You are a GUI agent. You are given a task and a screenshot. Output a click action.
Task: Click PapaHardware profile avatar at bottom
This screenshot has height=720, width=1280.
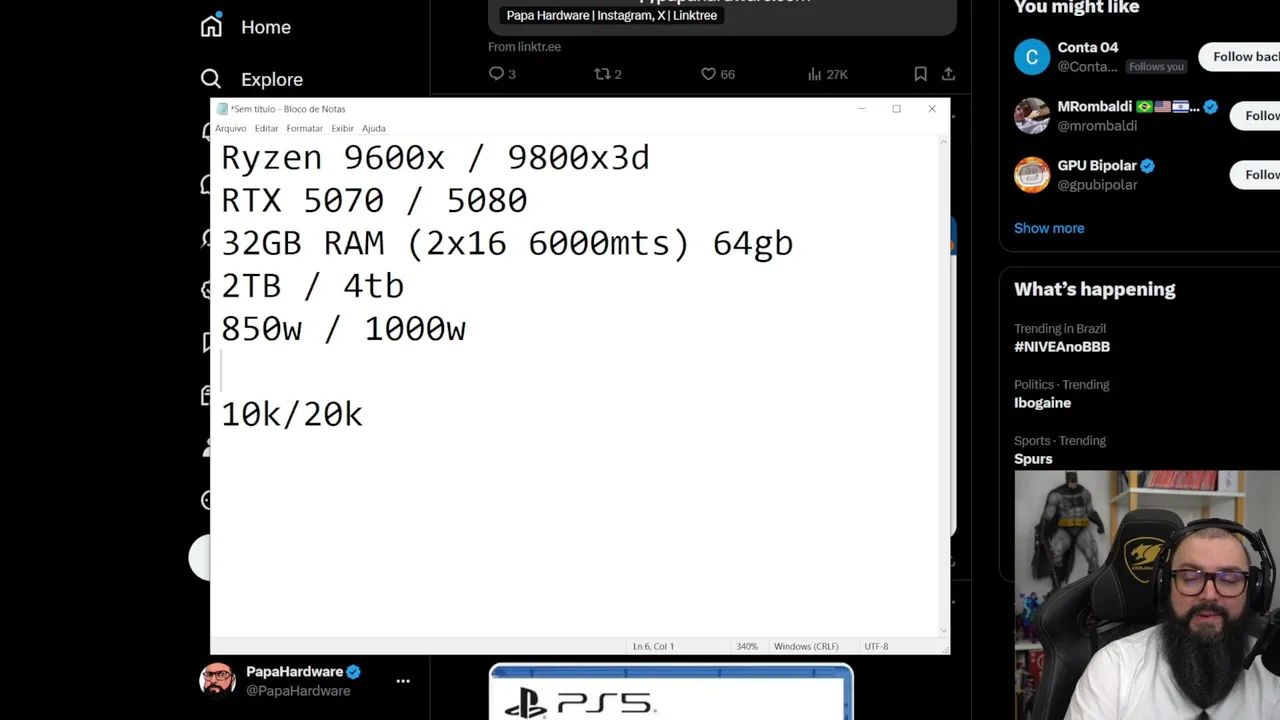pyautogui.click(x=218, y=680)
